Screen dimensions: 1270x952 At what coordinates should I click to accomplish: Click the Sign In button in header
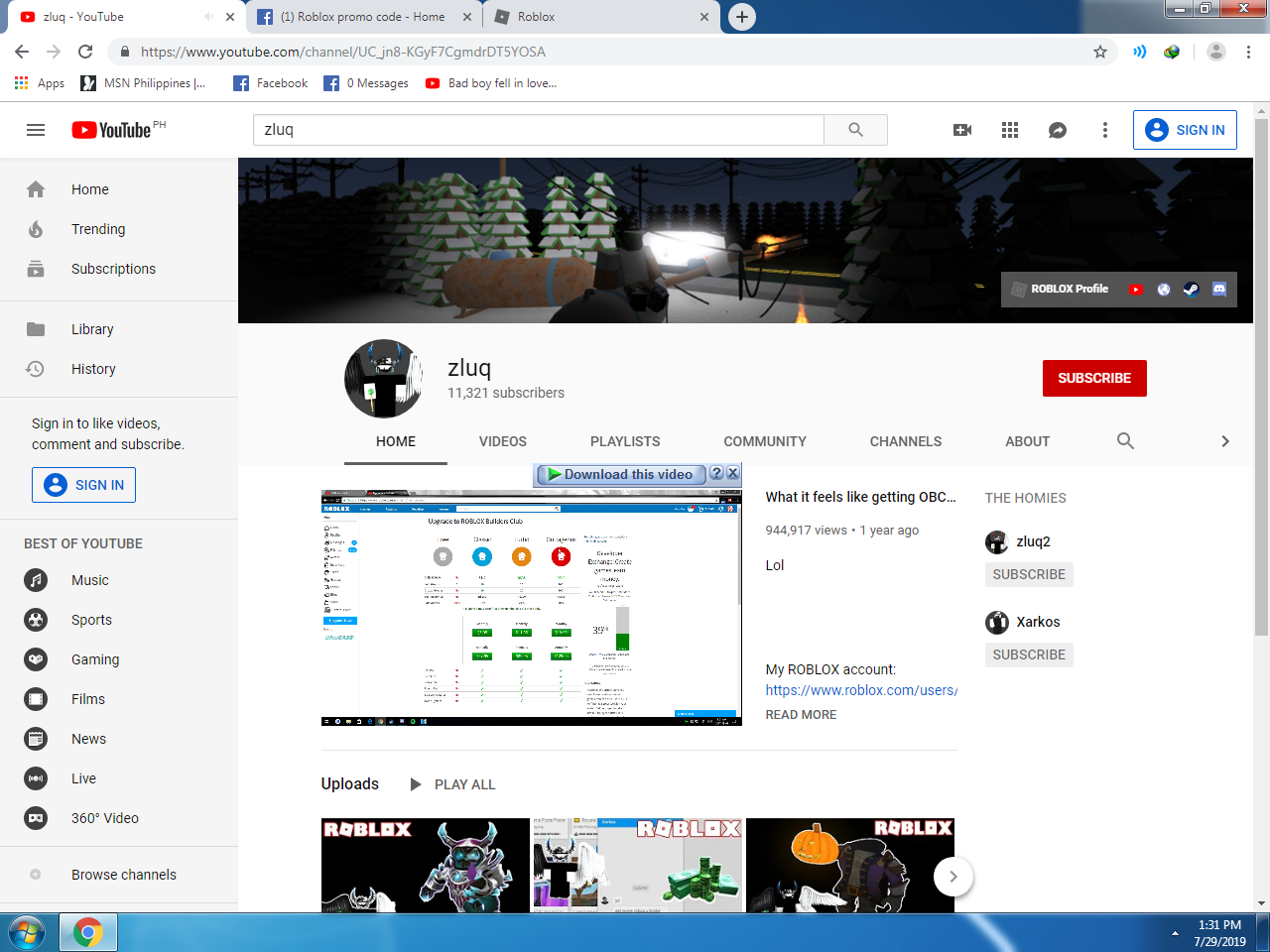[1185, 130]
